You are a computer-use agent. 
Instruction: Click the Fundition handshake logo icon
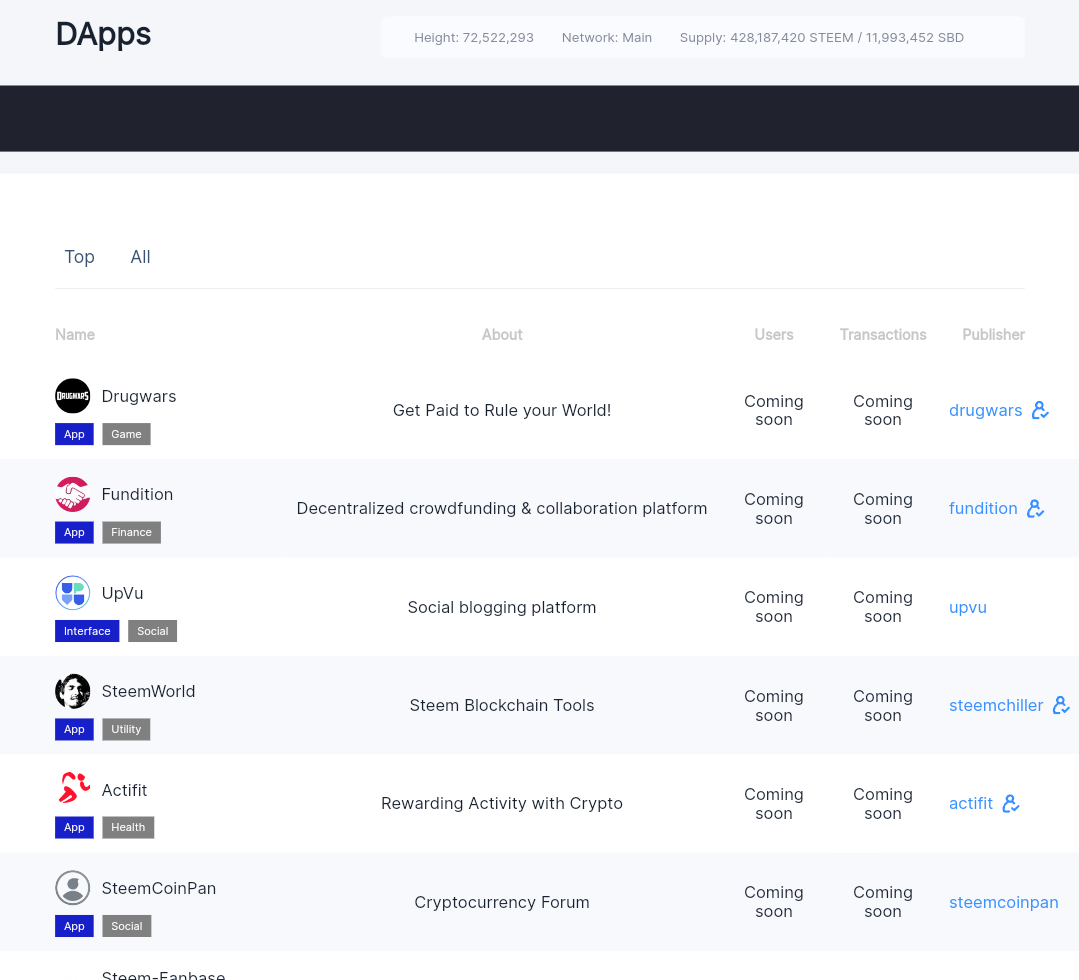point(72,494)
